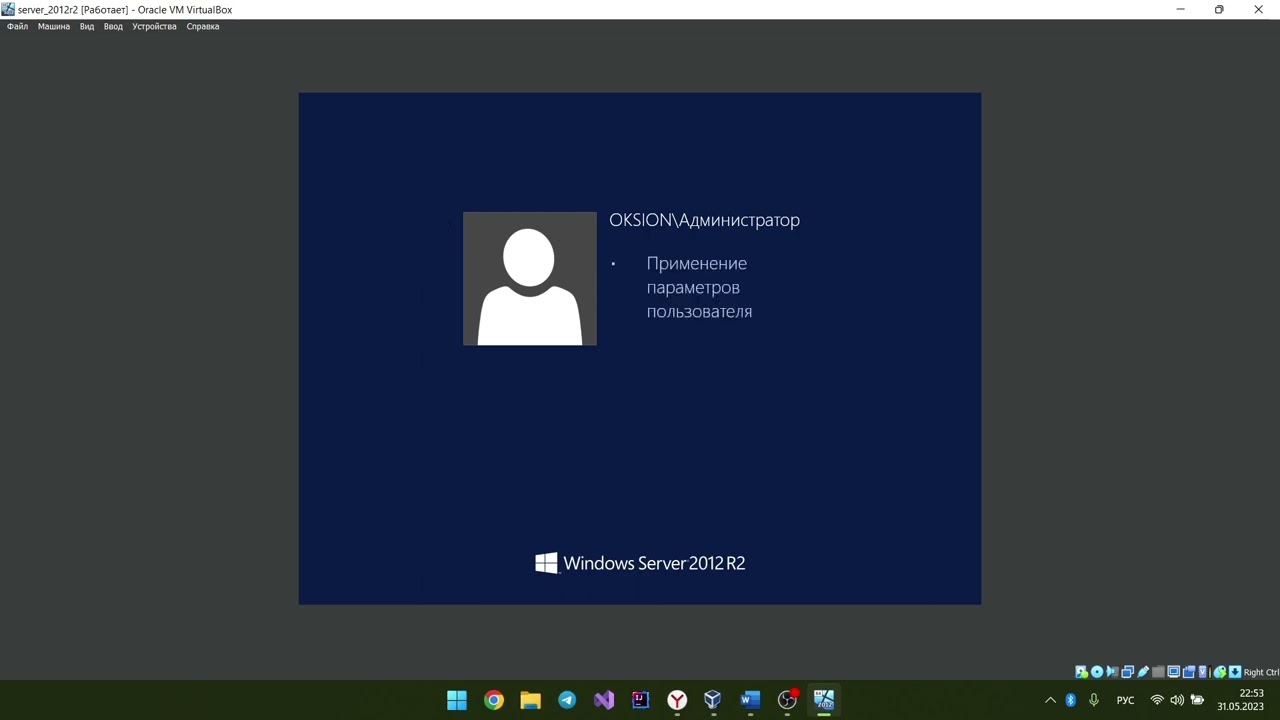Open the Устройства menu
This screenshot has width=1280, height=720.
click(154, 26)
